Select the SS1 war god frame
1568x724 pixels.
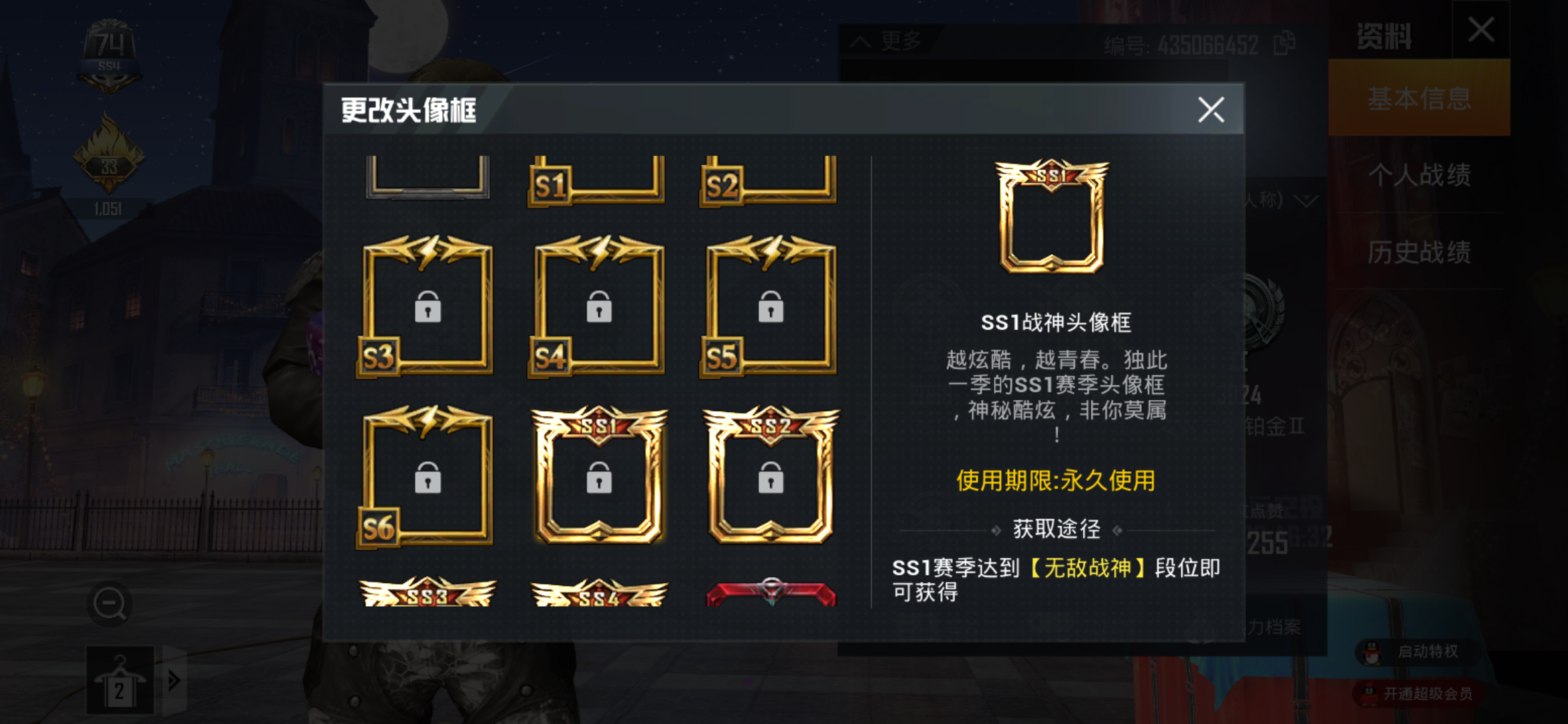point(598,476)
